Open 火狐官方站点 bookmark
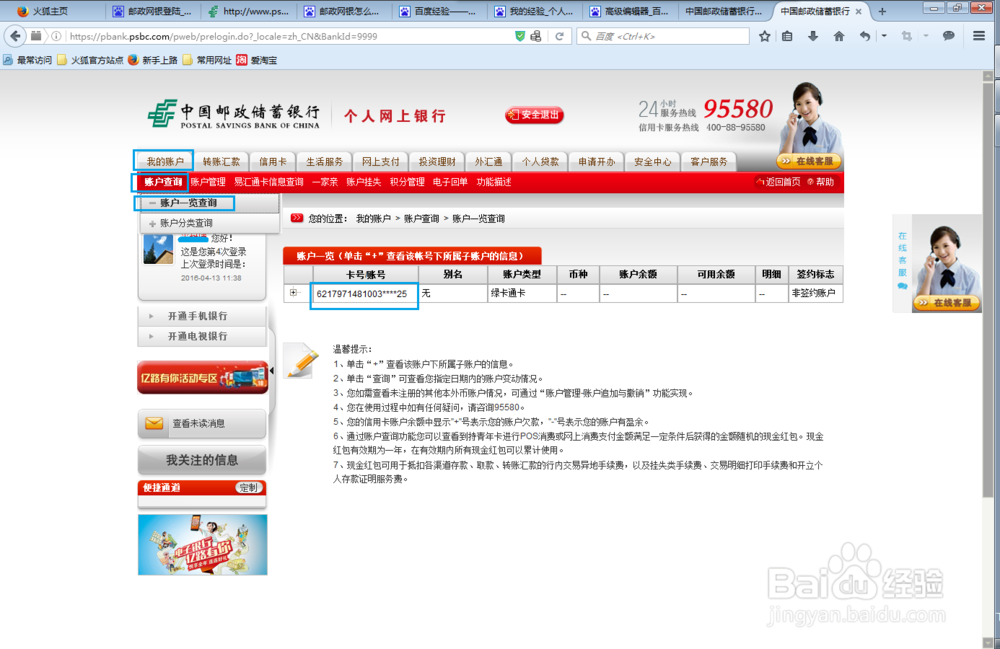 coord(90,60)
